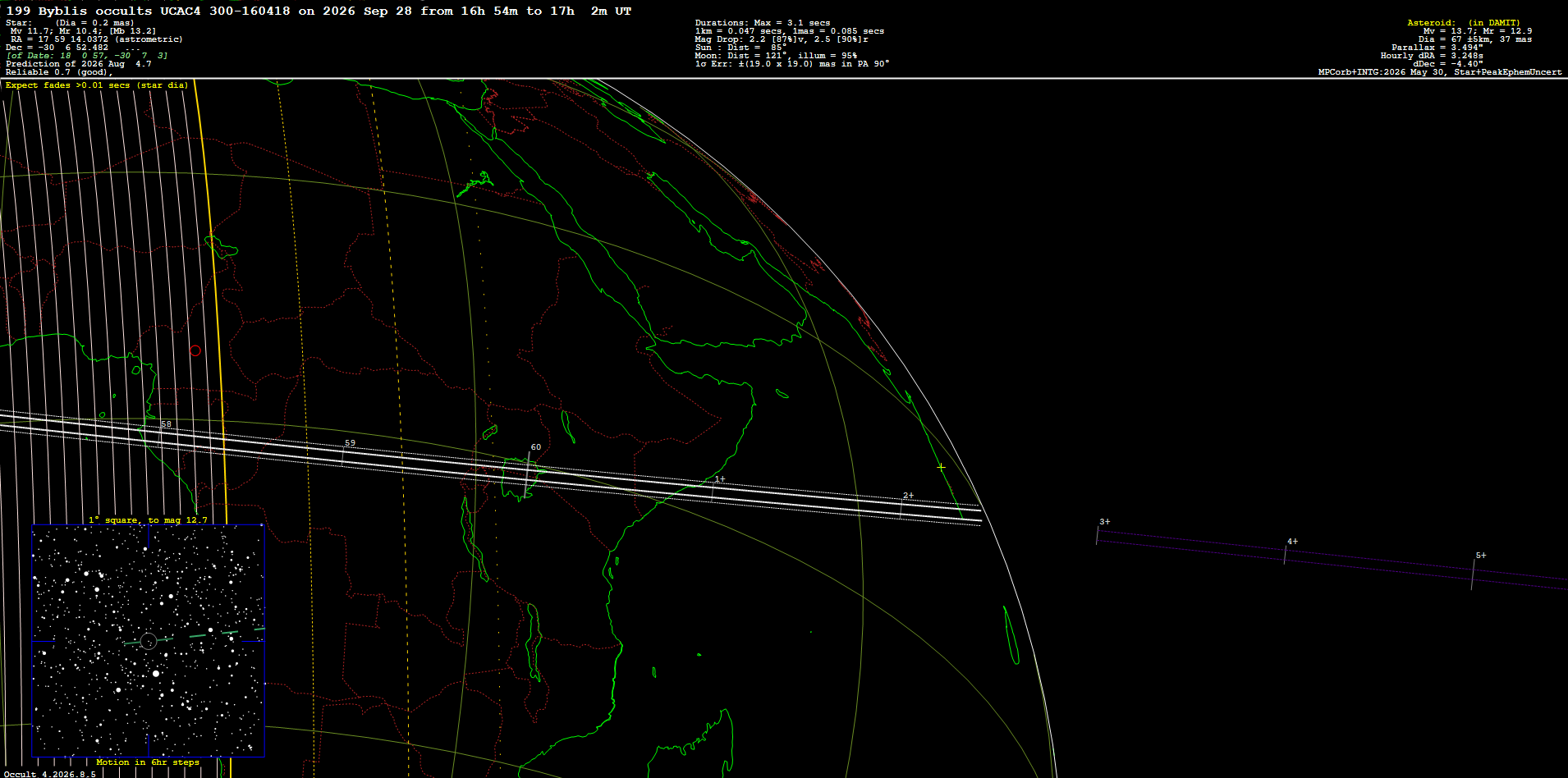Click asteroid 'Mv = 13.7; Mr = 12.9' line
The height and width of the screenshot is (778, 1568).
(x=1478, y=31)
